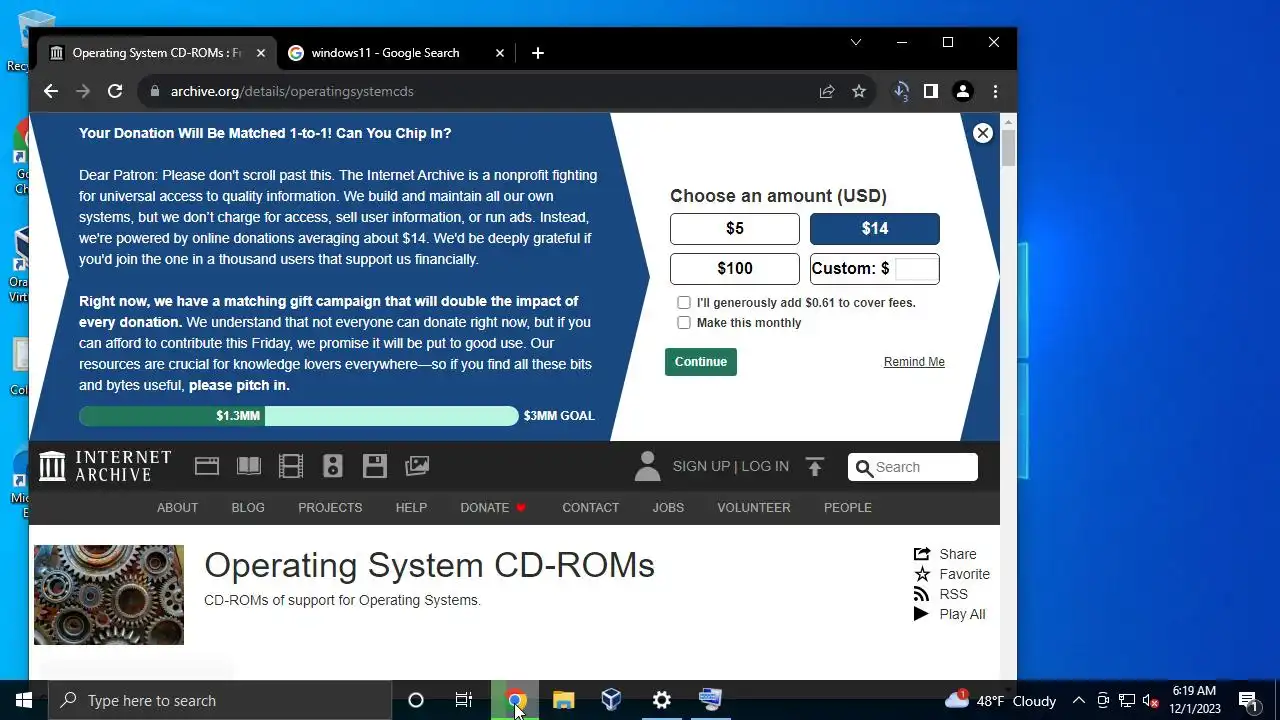Open a new tab with the plus button

click(538, 53)
